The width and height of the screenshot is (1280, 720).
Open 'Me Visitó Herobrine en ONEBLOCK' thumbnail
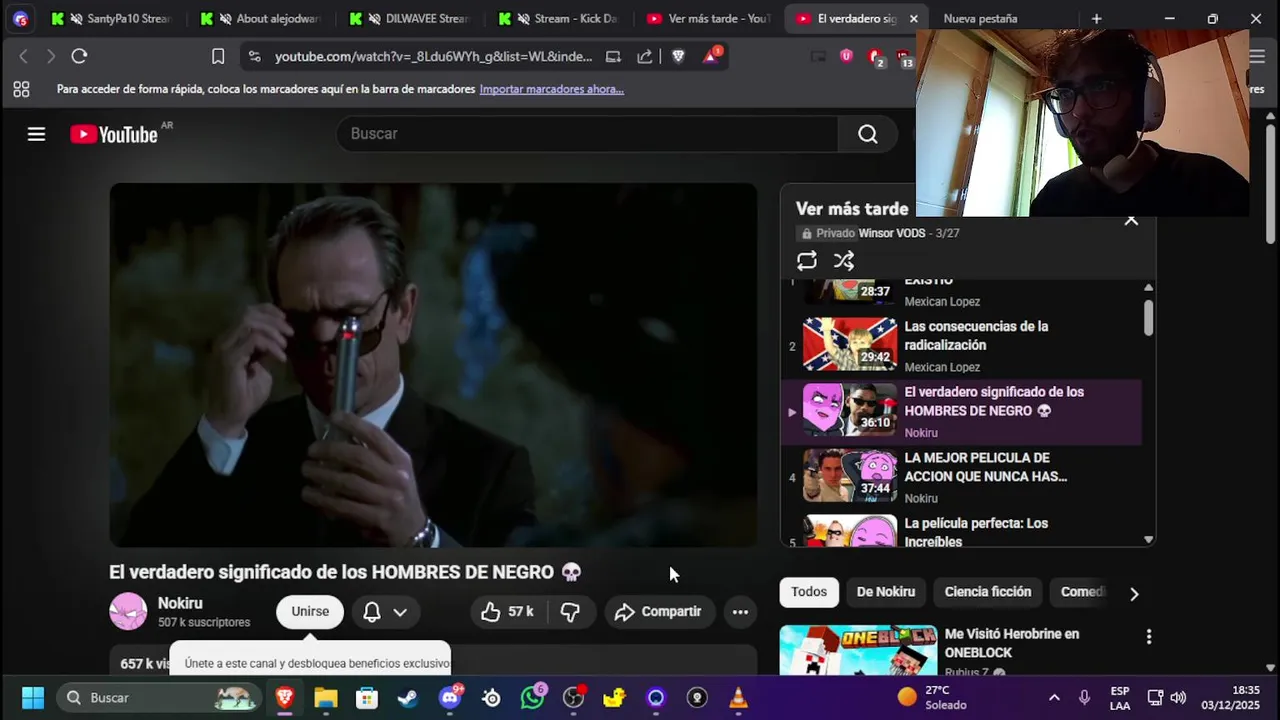tap(858, 650)
